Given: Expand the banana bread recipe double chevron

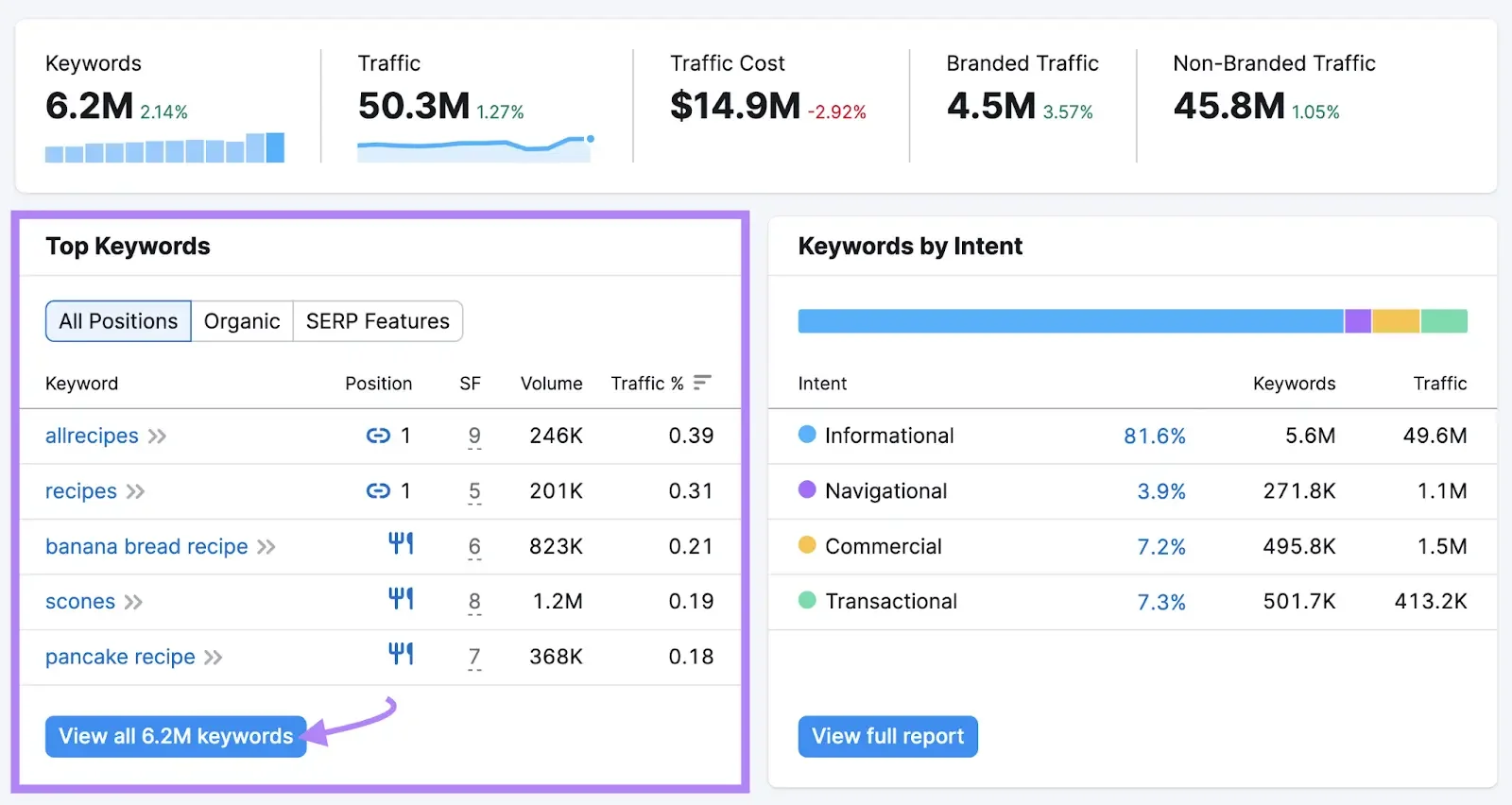Looking at the screenshot, I should [x=266, y=547].
